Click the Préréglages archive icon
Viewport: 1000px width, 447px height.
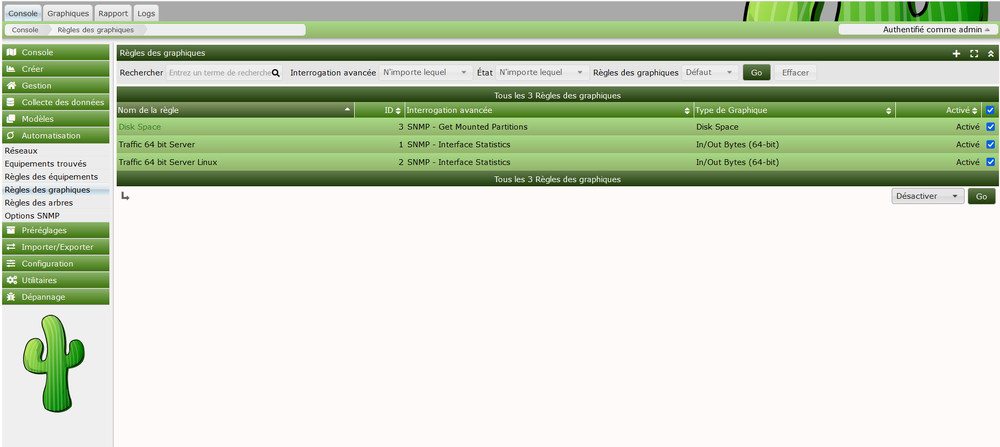[x=11, y=230]
